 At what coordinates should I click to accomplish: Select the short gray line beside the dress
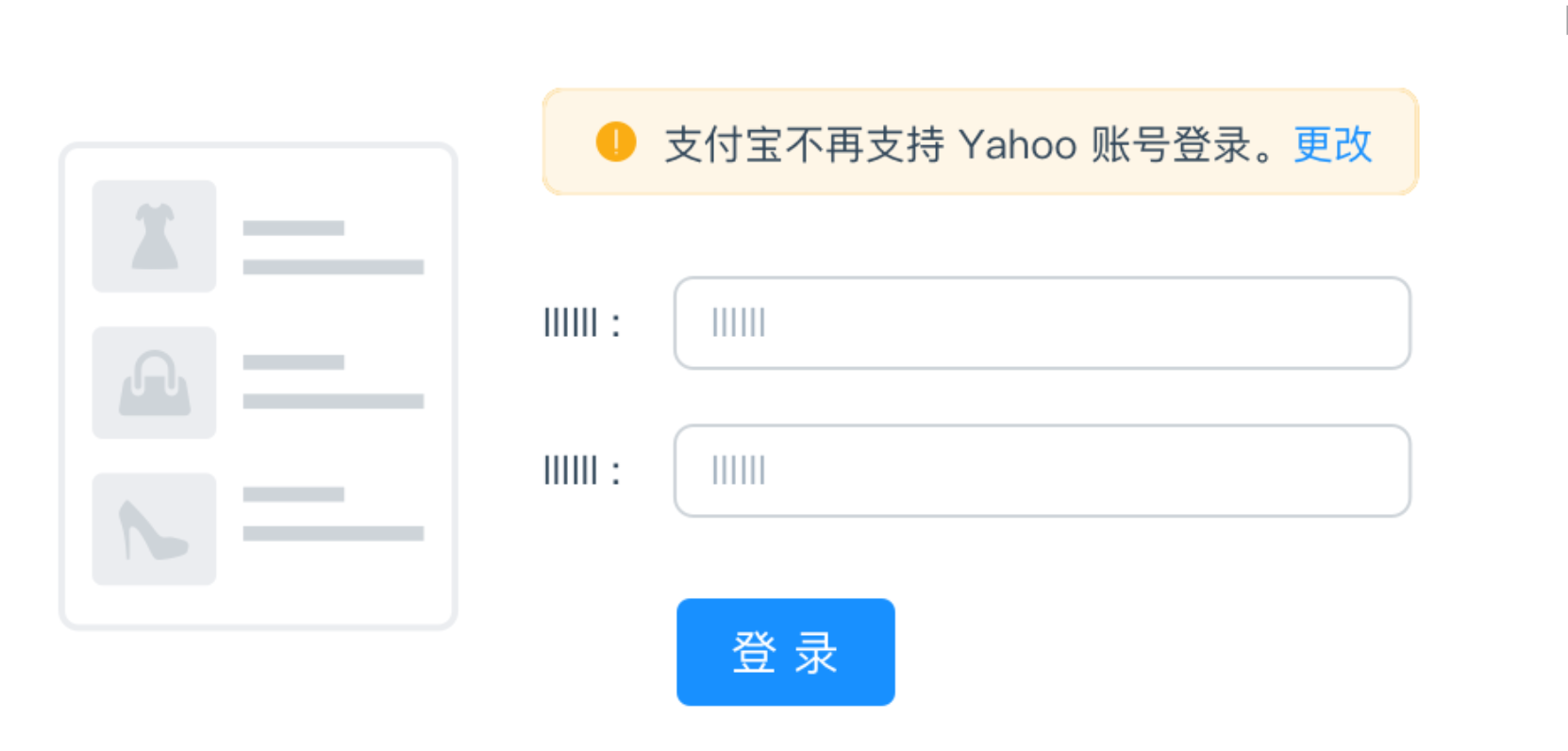click(293, 228)
